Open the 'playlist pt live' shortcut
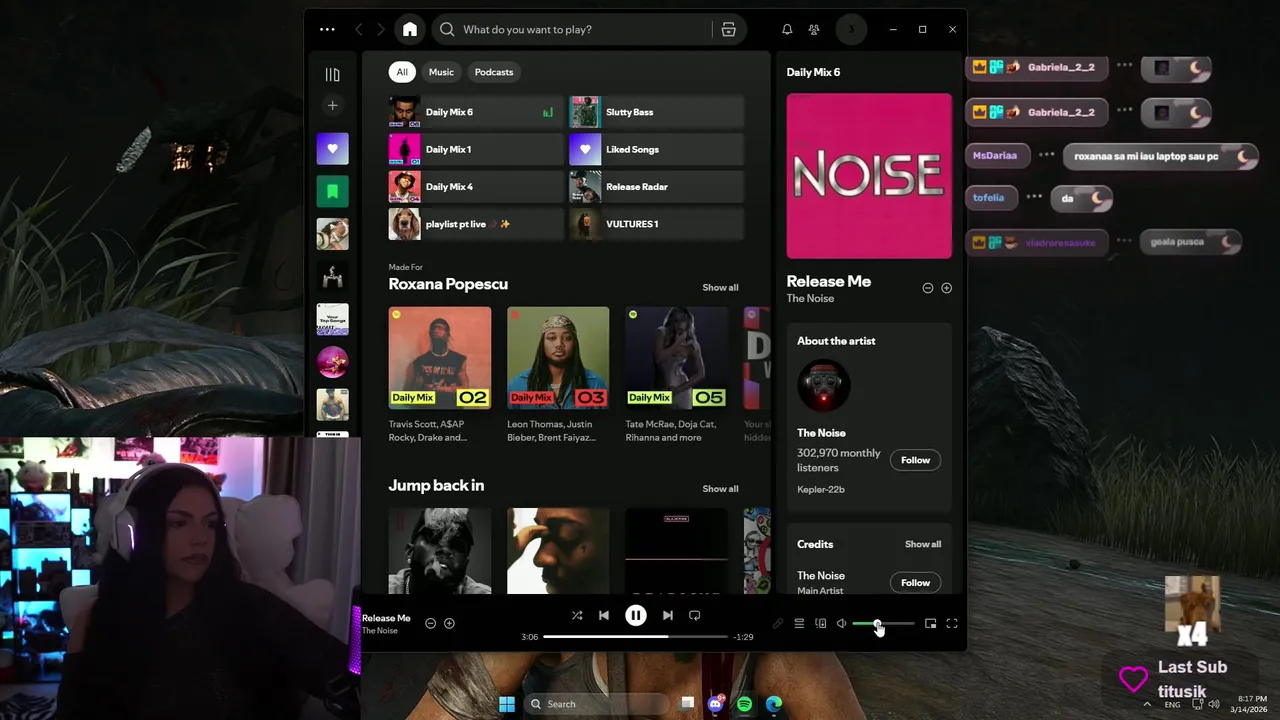The height and width of the screenshot is (720, 1280). click(476, 224)
